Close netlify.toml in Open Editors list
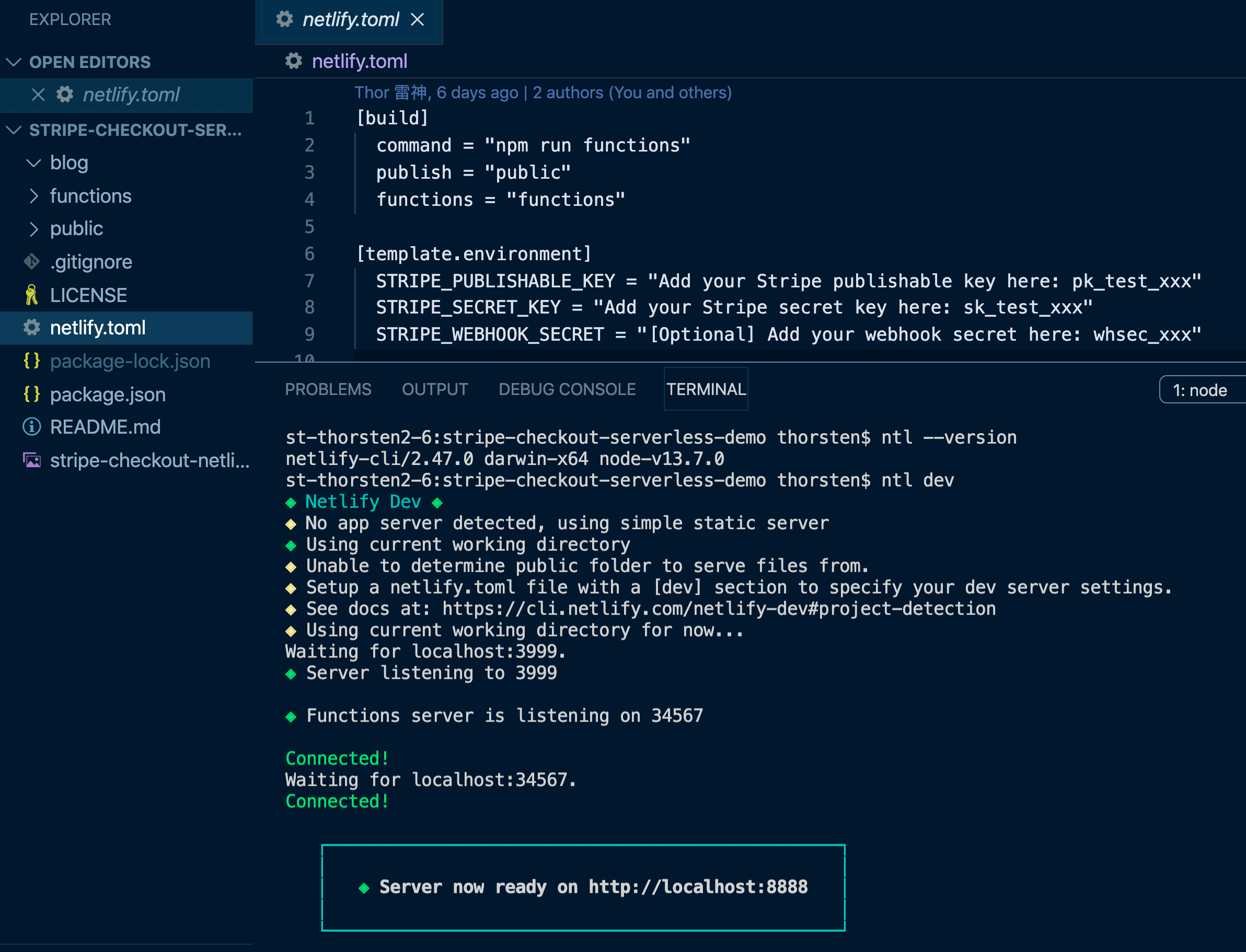Image resolution: width=1246 pixels, height=952 pixels. pos(38,95)
